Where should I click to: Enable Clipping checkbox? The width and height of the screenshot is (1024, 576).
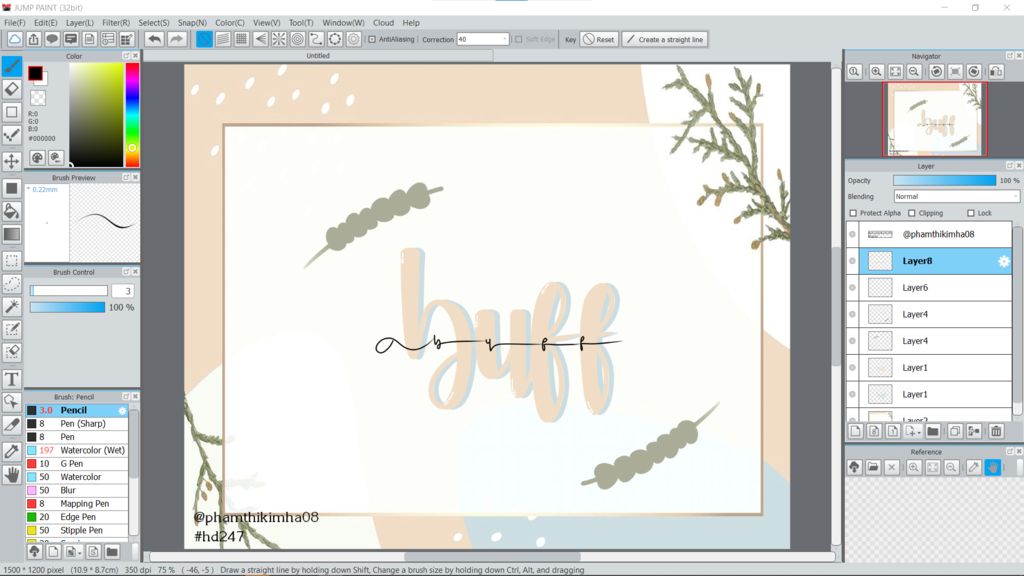pyautogui.click(x=912, y=213)
